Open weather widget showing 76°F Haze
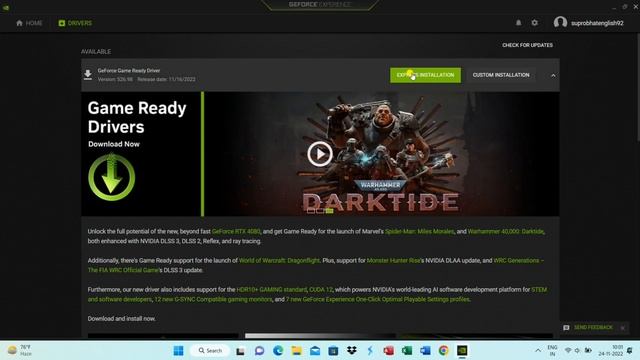This screenshot has width=640, height=360. coord(20,351)
